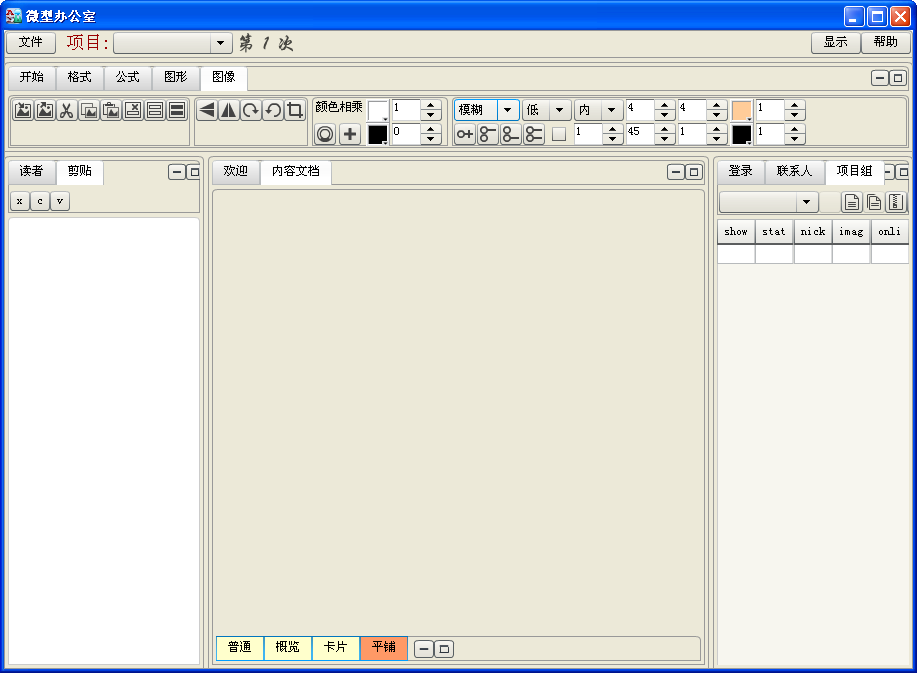Click the single-node with plus effect icon
This screenshot has width=917, height=673.
[465, 134]
